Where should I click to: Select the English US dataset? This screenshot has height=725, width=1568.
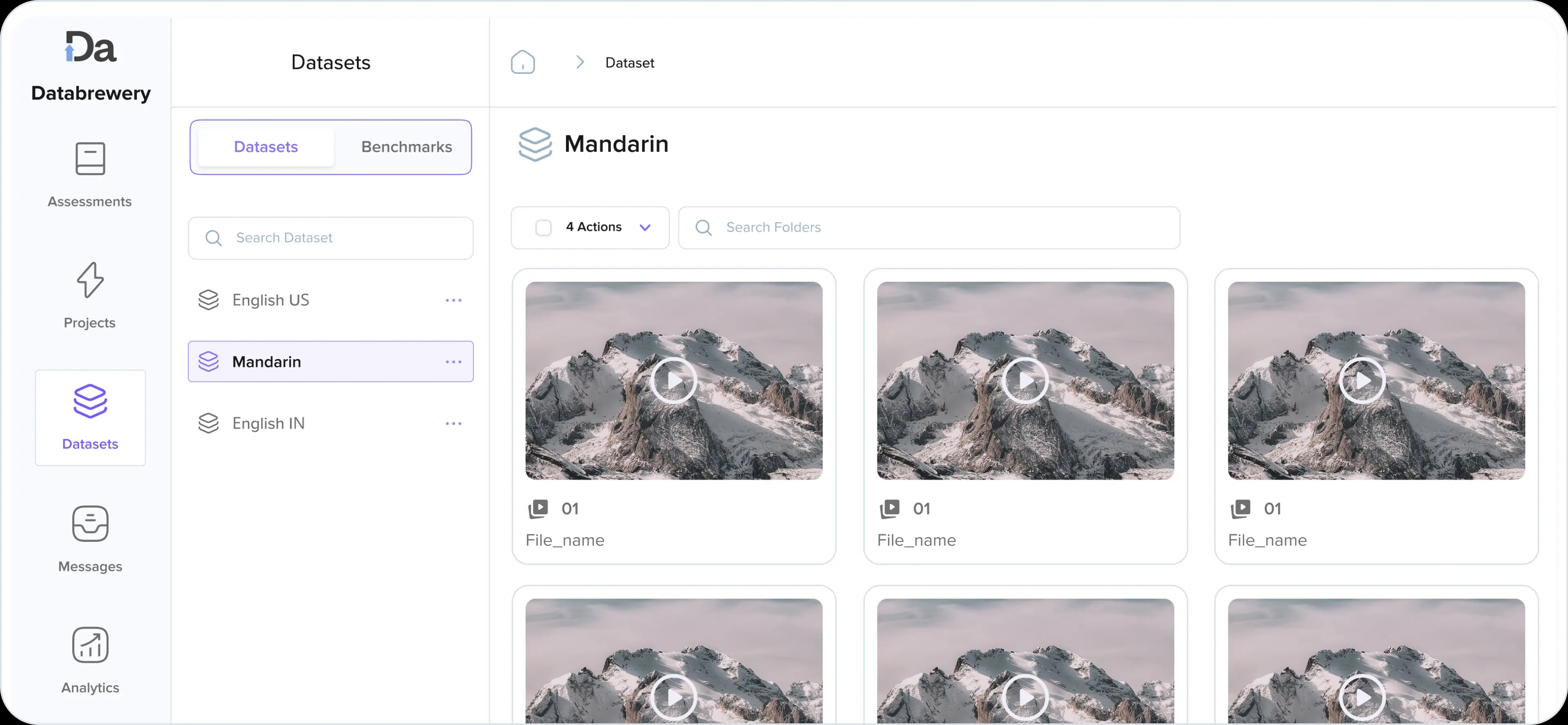click(330, 300)
